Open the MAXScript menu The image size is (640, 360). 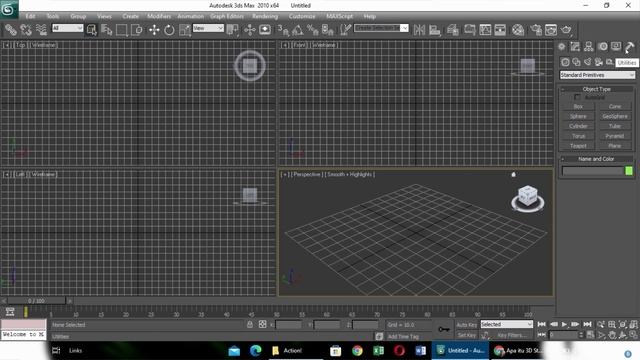[340, 16]
